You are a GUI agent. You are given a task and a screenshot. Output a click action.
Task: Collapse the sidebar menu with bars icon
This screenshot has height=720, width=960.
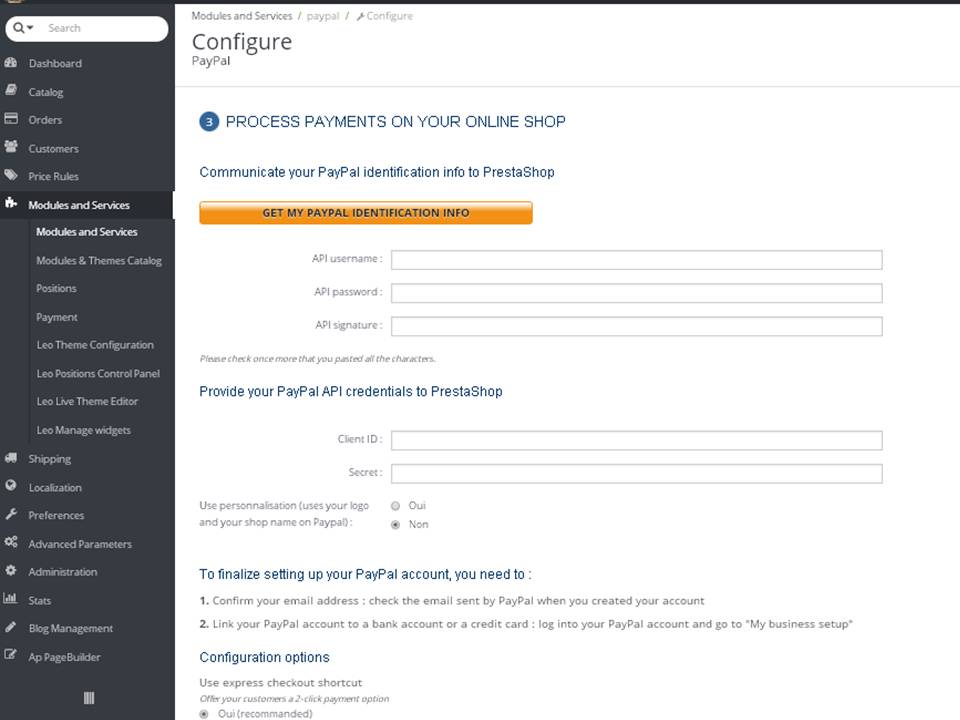pos(87,698)
